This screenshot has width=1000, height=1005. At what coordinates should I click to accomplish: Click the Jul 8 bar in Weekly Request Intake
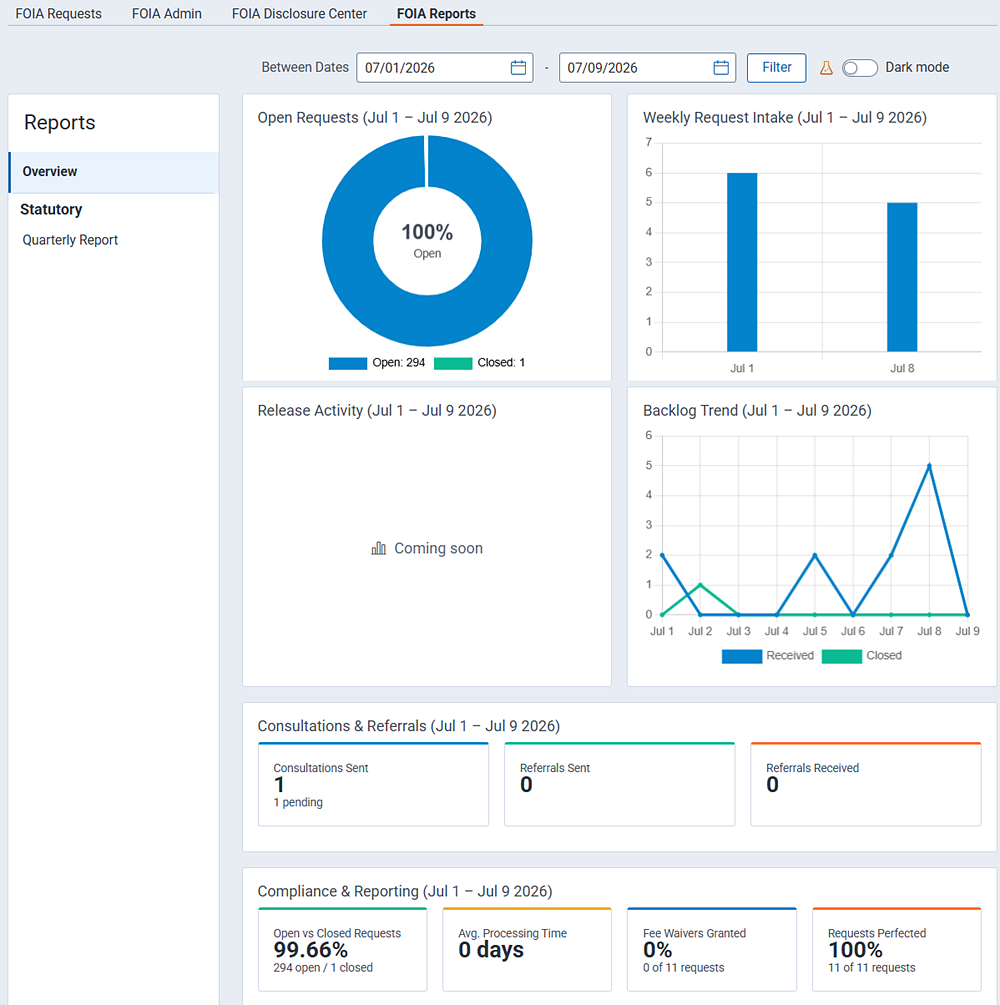[x=902, y=277]
